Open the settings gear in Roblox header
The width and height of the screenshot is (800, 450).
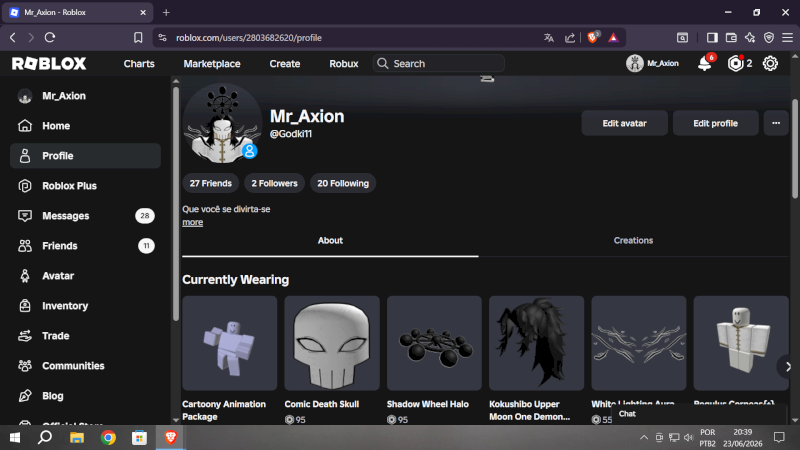770,63
